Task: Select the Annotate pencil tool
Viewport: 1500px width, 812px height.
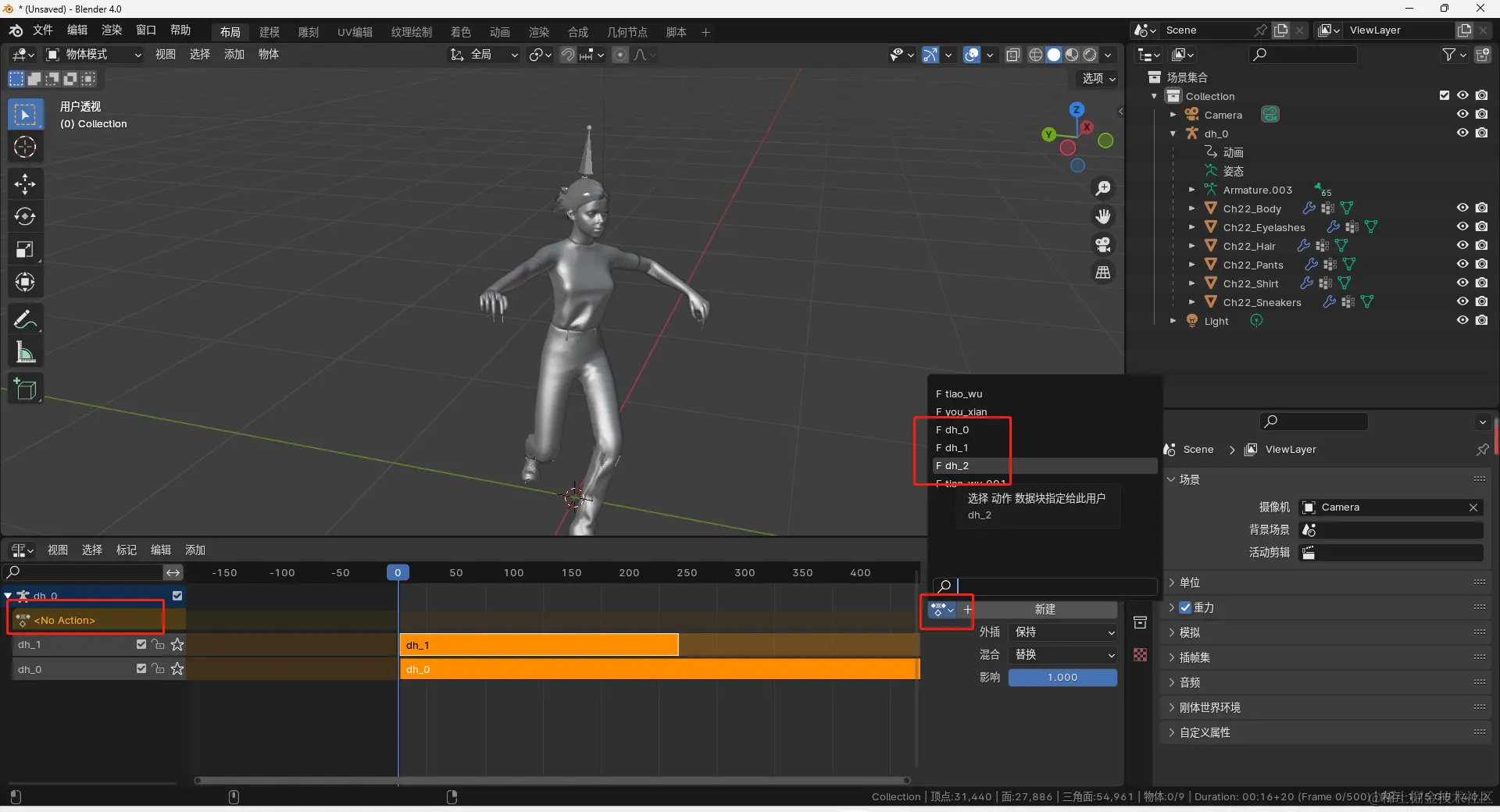Action: pos(25,319)
